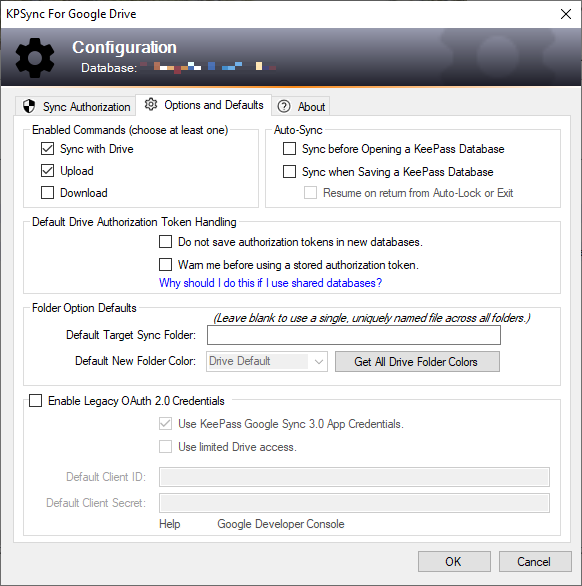This screenshot has height=586, width=582.
Task: Enable Sync when Saving a KeePass Database
Action: (x=289, y=172)
